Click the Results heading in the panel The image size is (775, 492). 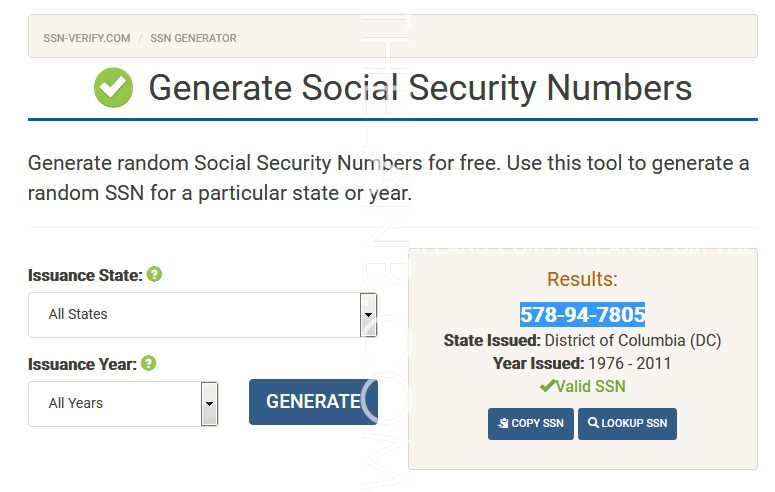tap(582, 279)
